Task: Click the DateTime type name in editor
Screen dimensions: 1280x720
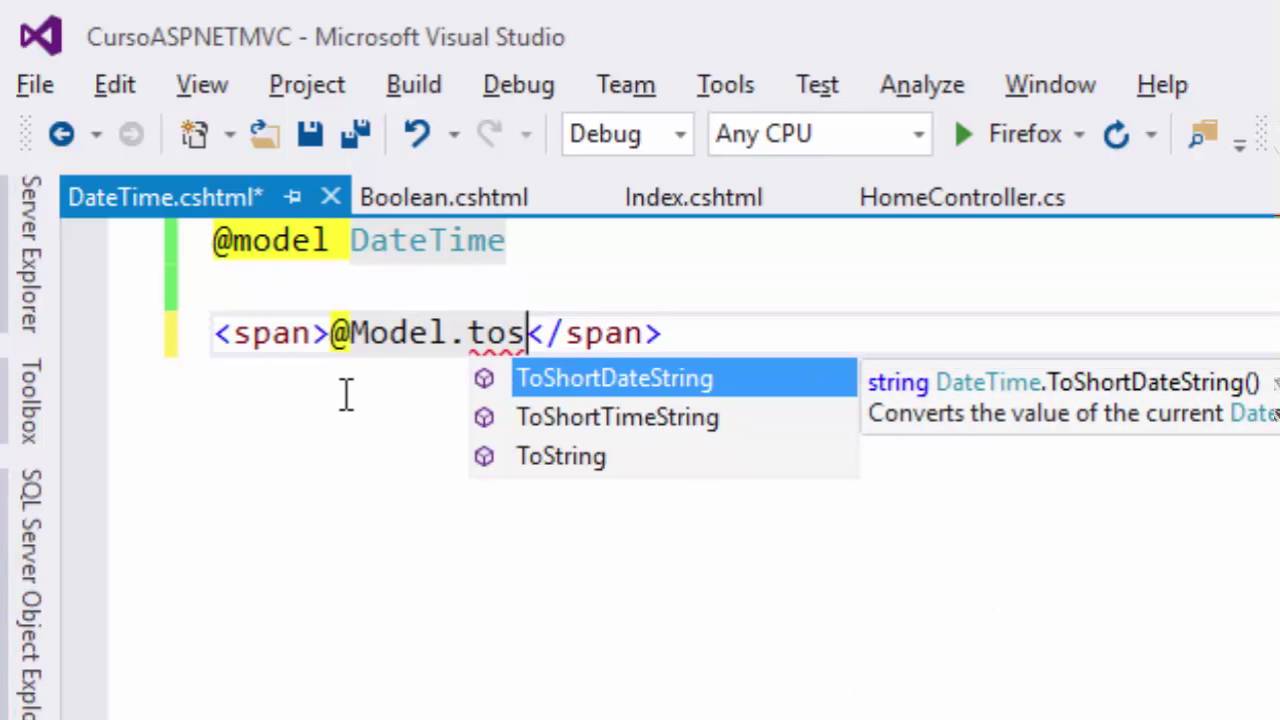Action: 427,241
